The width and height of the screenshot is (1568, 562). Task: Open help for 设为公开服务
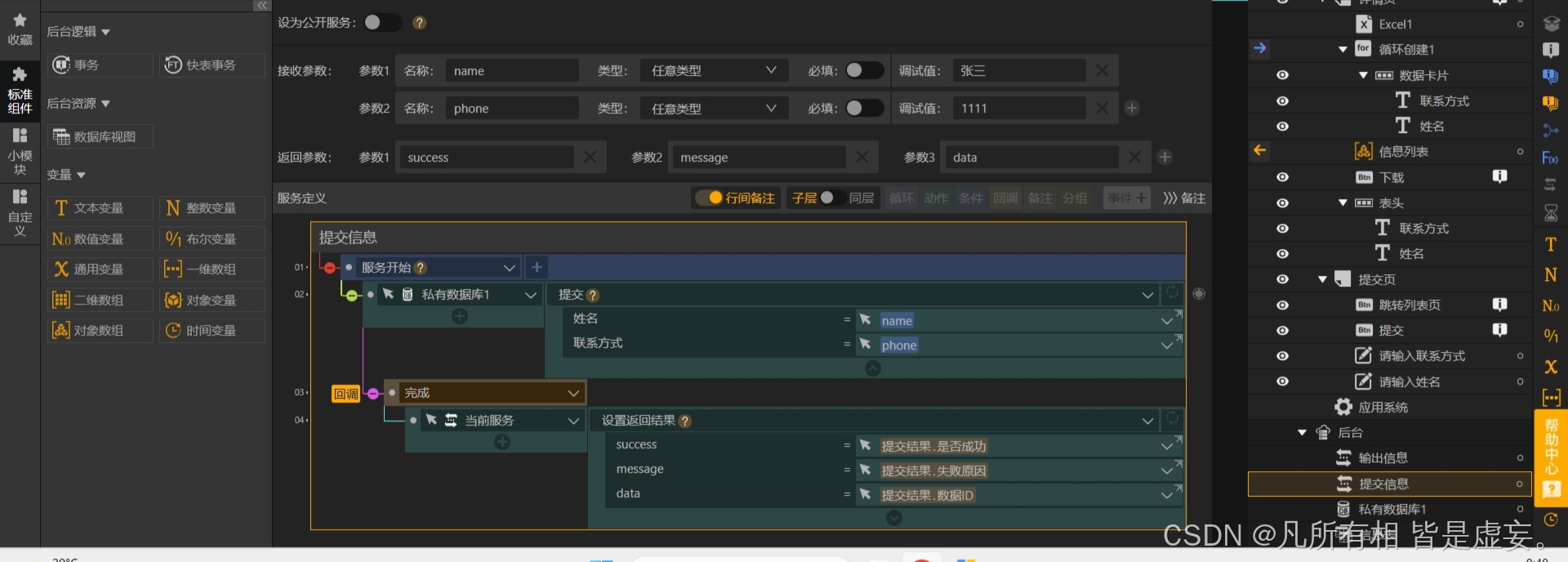tap(420, 23)
